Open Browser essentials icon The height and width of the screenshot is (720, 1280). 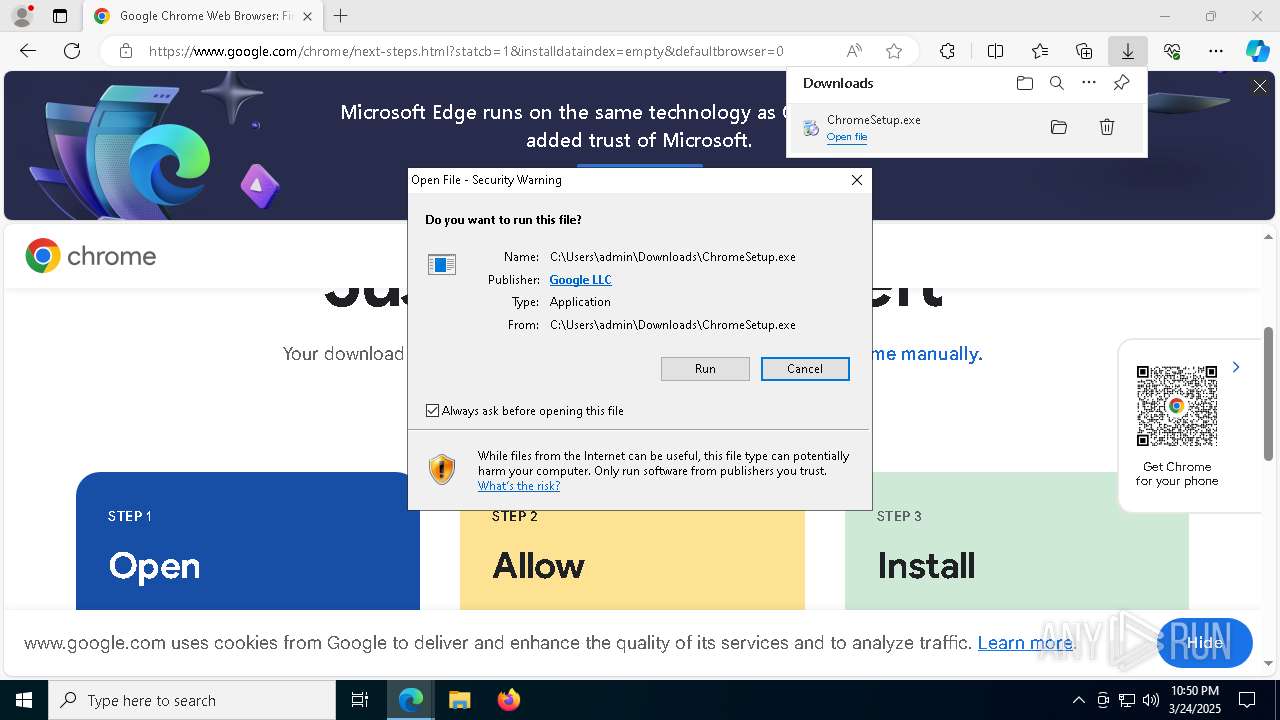[1172, 51]
